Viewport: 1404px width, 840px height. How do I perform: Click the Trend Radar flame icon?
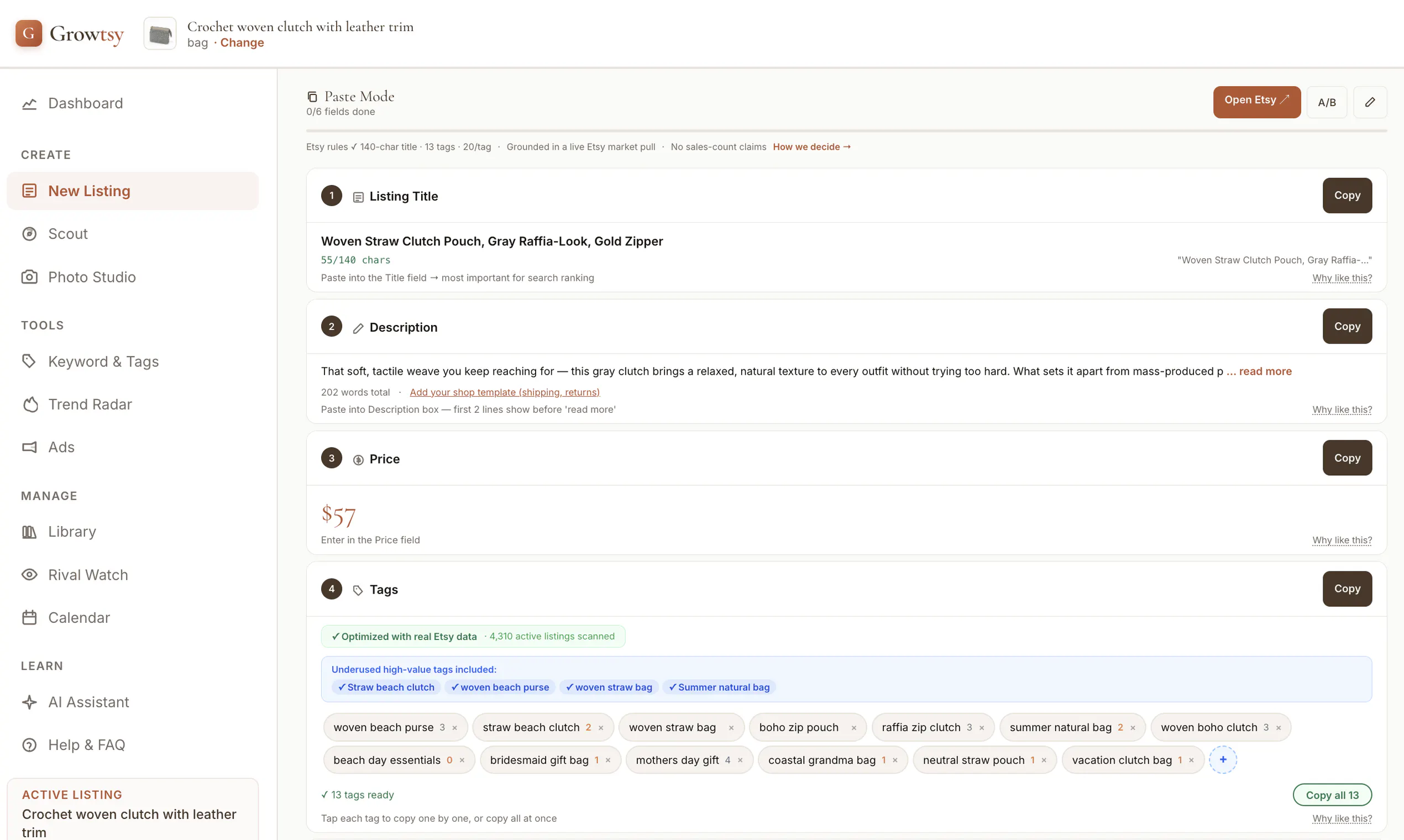pos(29,404)
